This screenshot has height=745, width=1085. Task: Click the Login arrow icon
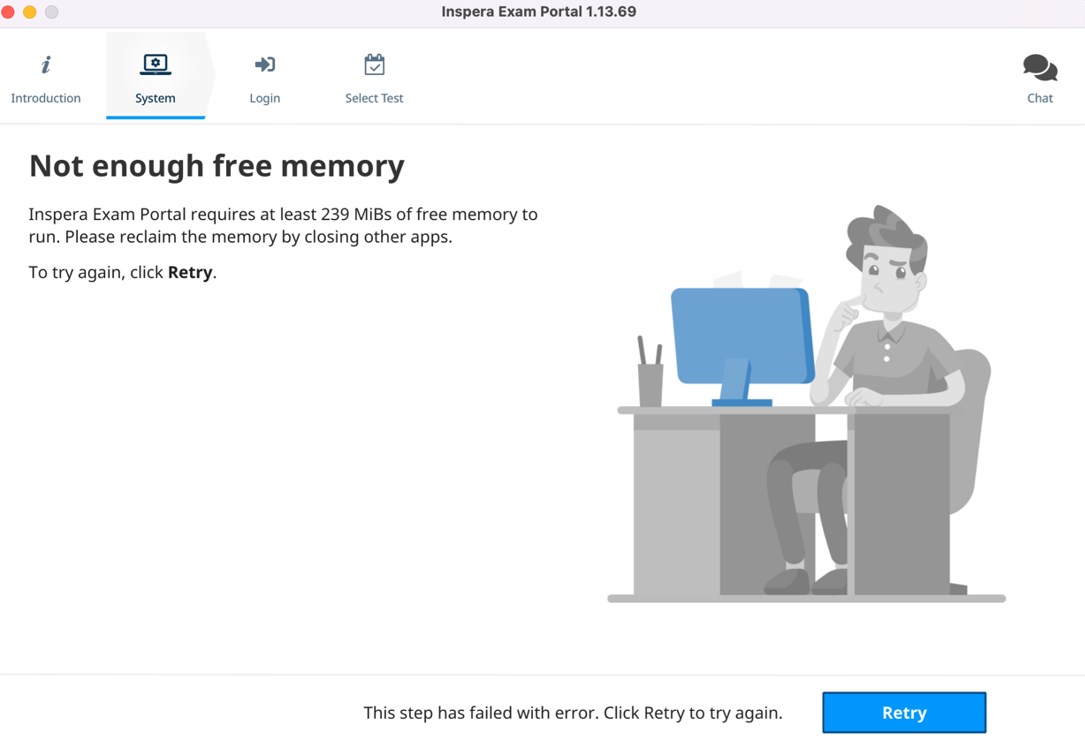tap(264, 64)
